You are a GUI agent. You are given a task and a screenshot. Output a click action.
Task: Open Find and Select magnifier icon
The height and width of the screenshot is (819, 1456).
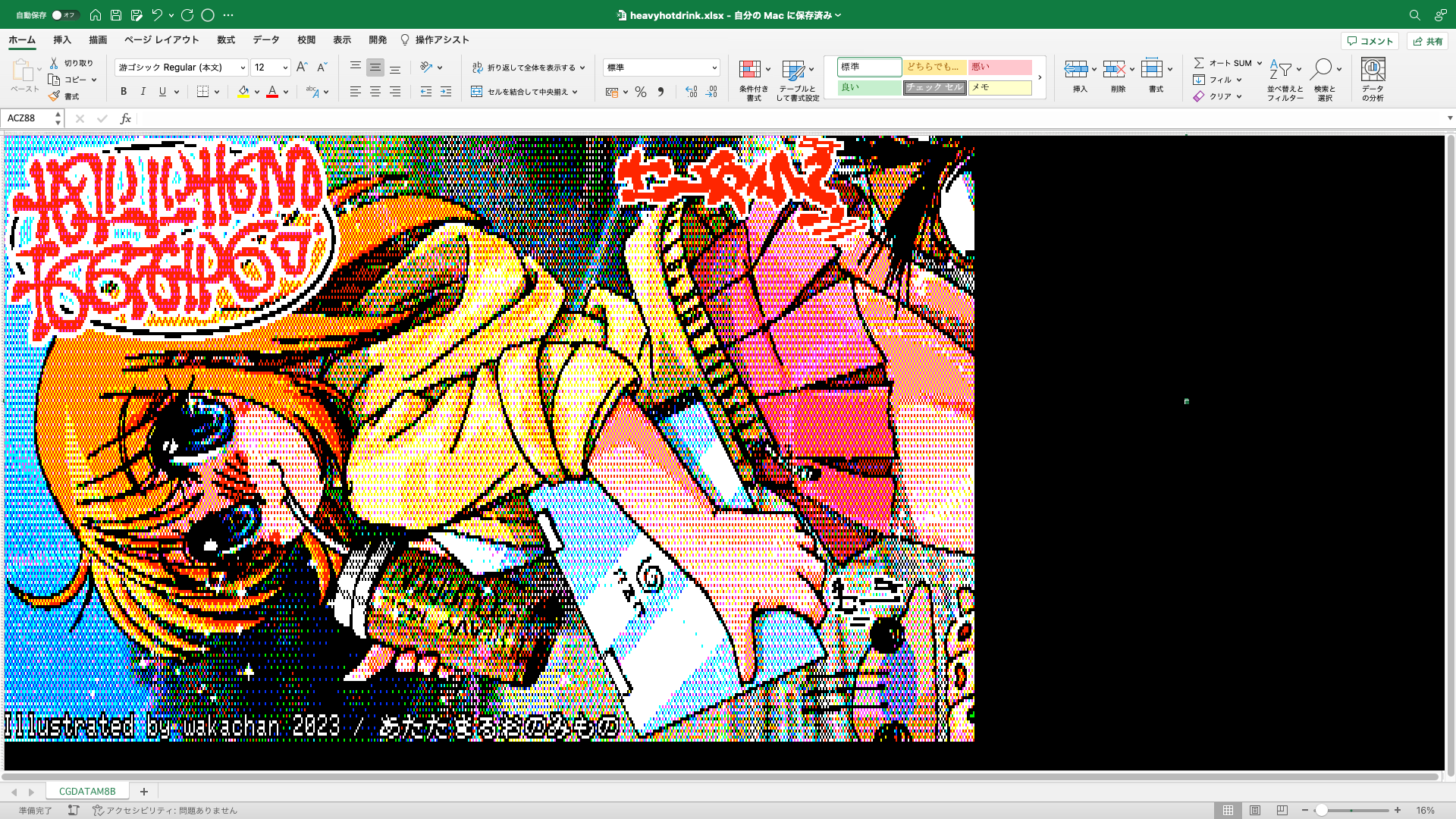tap(1321, 69)
